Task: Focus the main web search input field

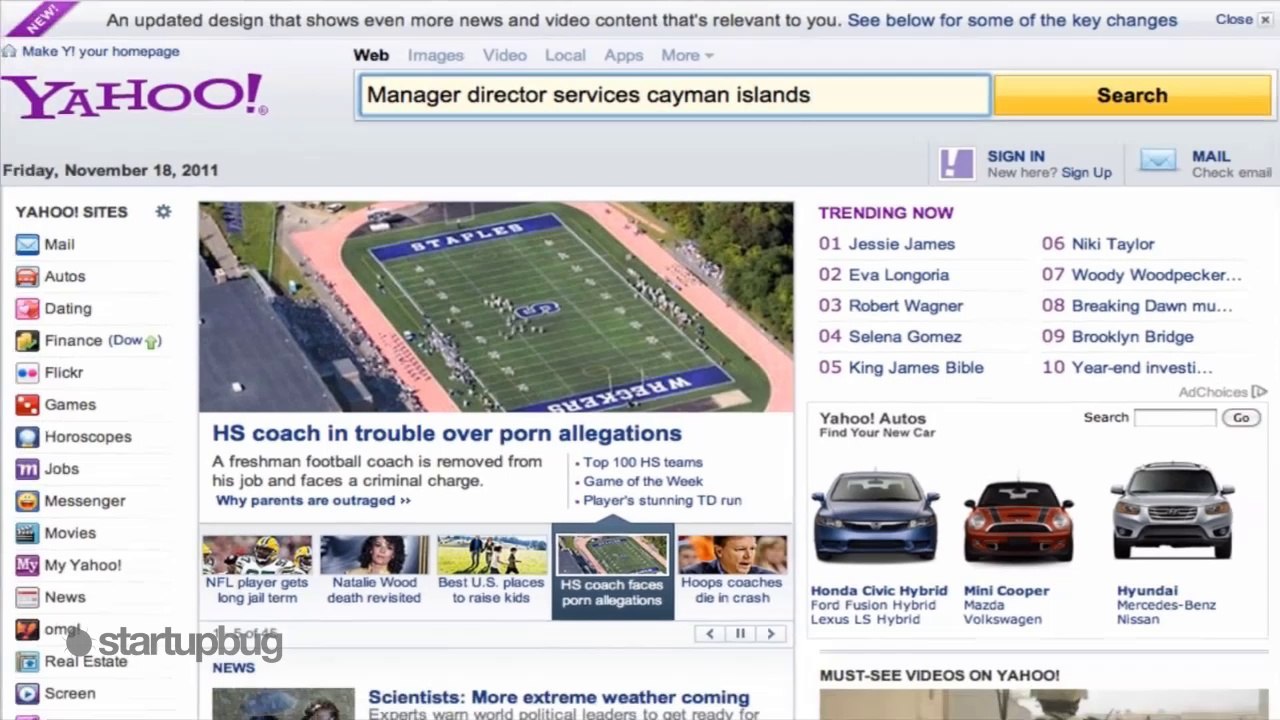Action: point(674,95)
